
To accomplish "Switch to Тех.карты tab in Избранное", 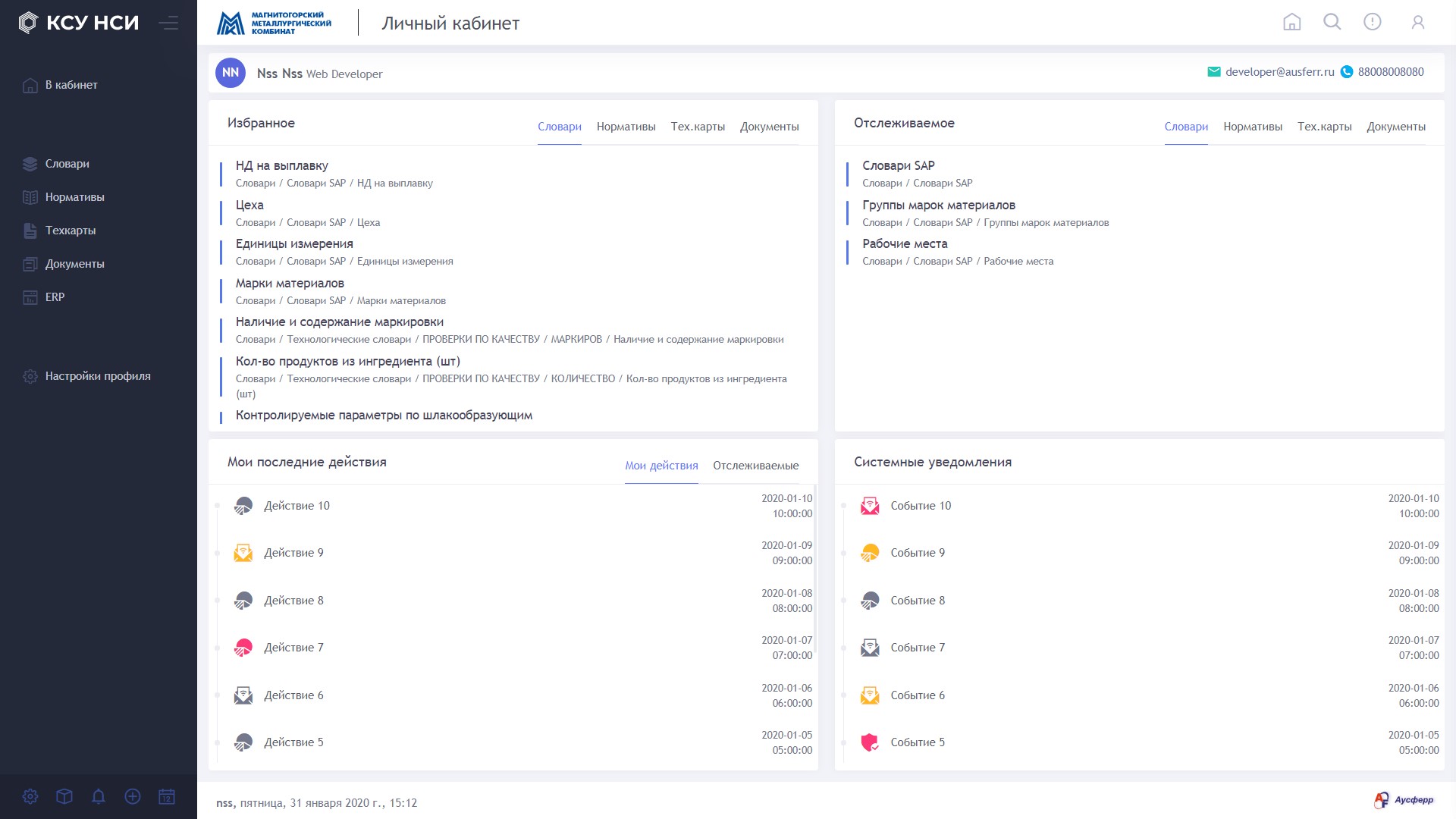I will (698, 127).
